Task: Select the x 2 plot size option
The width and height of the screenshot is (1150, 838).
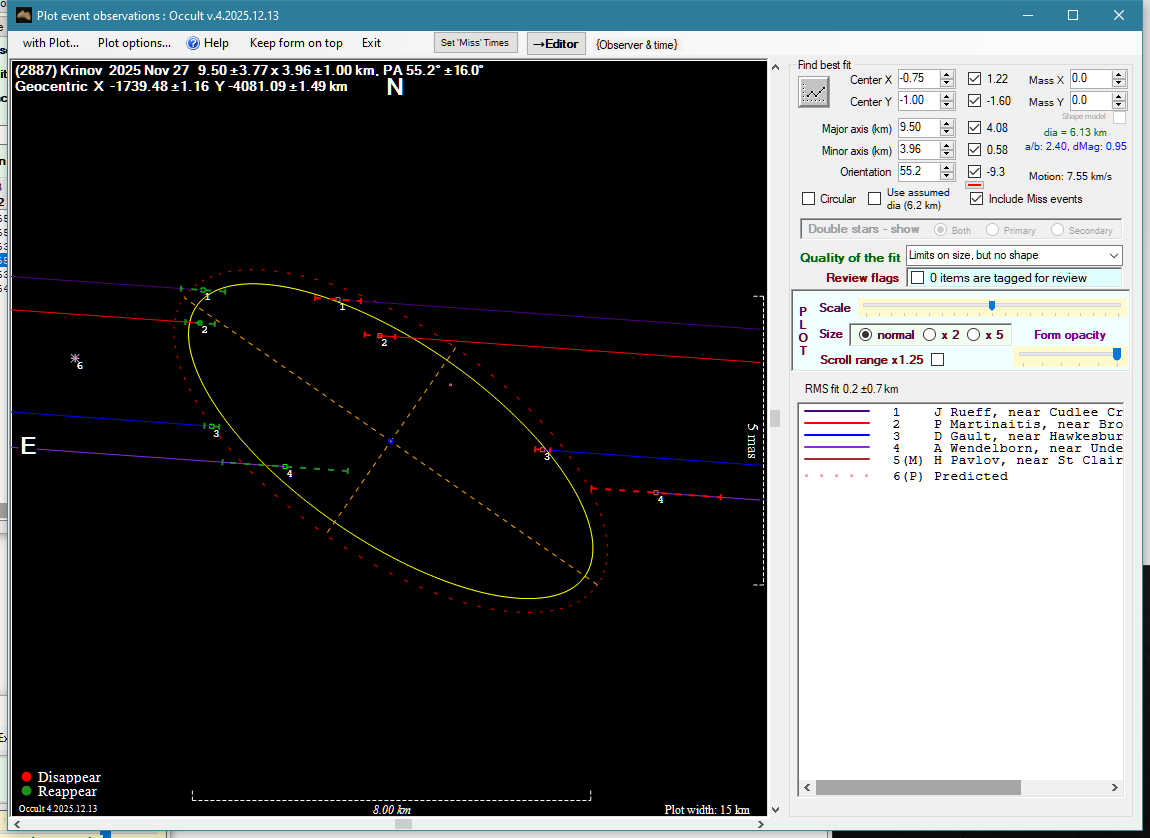Action: (929, 335)
